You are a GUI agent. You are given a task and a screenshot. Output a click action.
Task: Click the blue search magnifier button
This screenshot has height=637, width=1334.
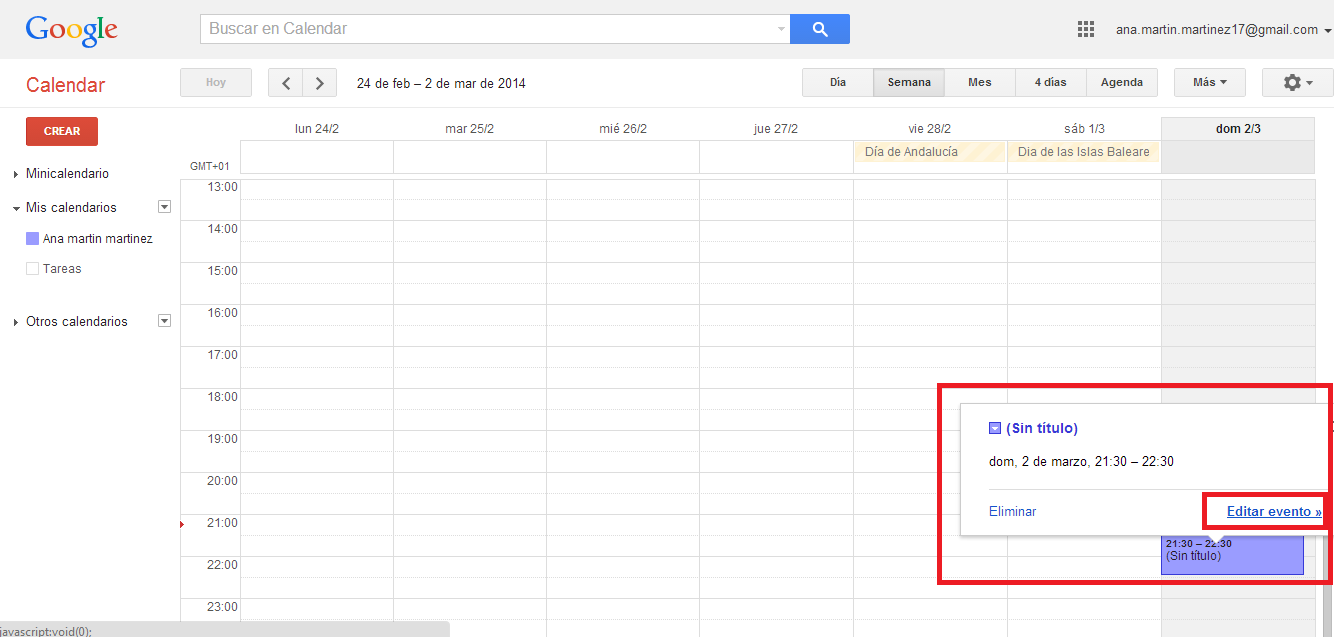820,29
